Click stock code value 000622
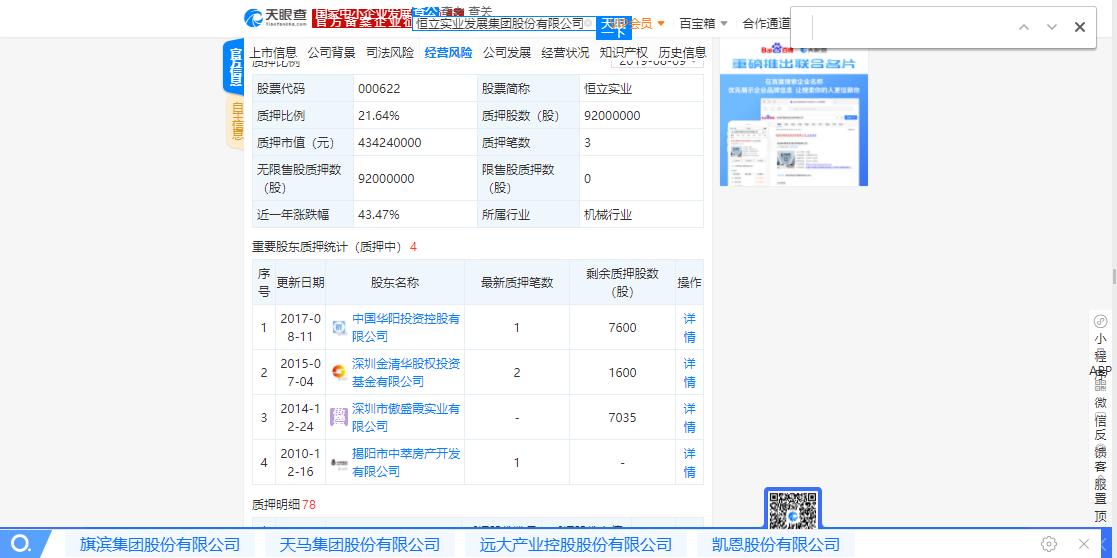The image size is (1117, 558). (x=378, y=89)
